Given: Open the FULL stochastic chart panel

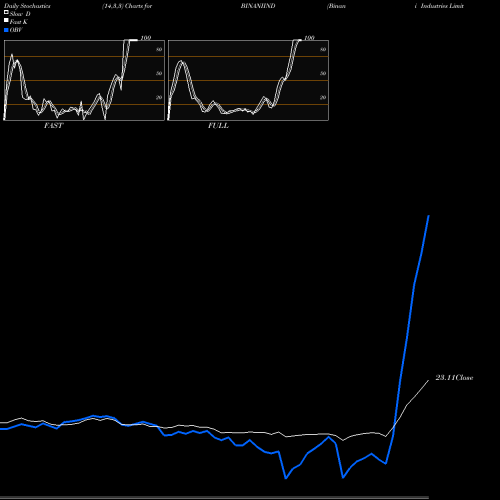Looking at the screenshot, I should 248,80.
